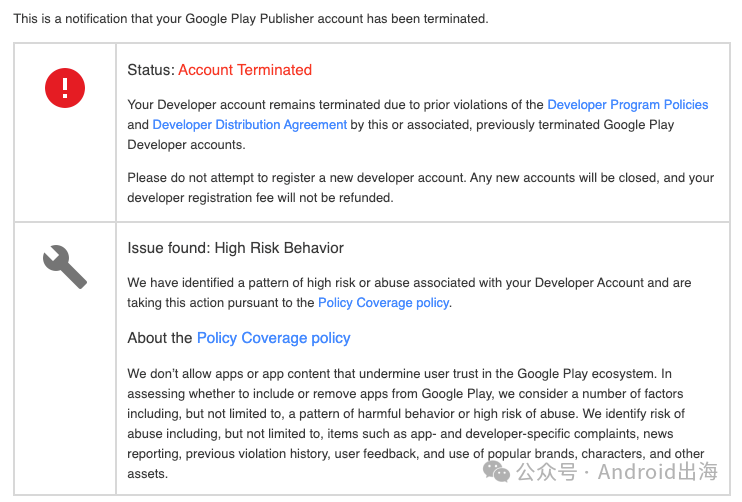The image size is (742, 502).
Task: Open the Developer Distribution Agreement link
Action: click(x=249, y=124)
